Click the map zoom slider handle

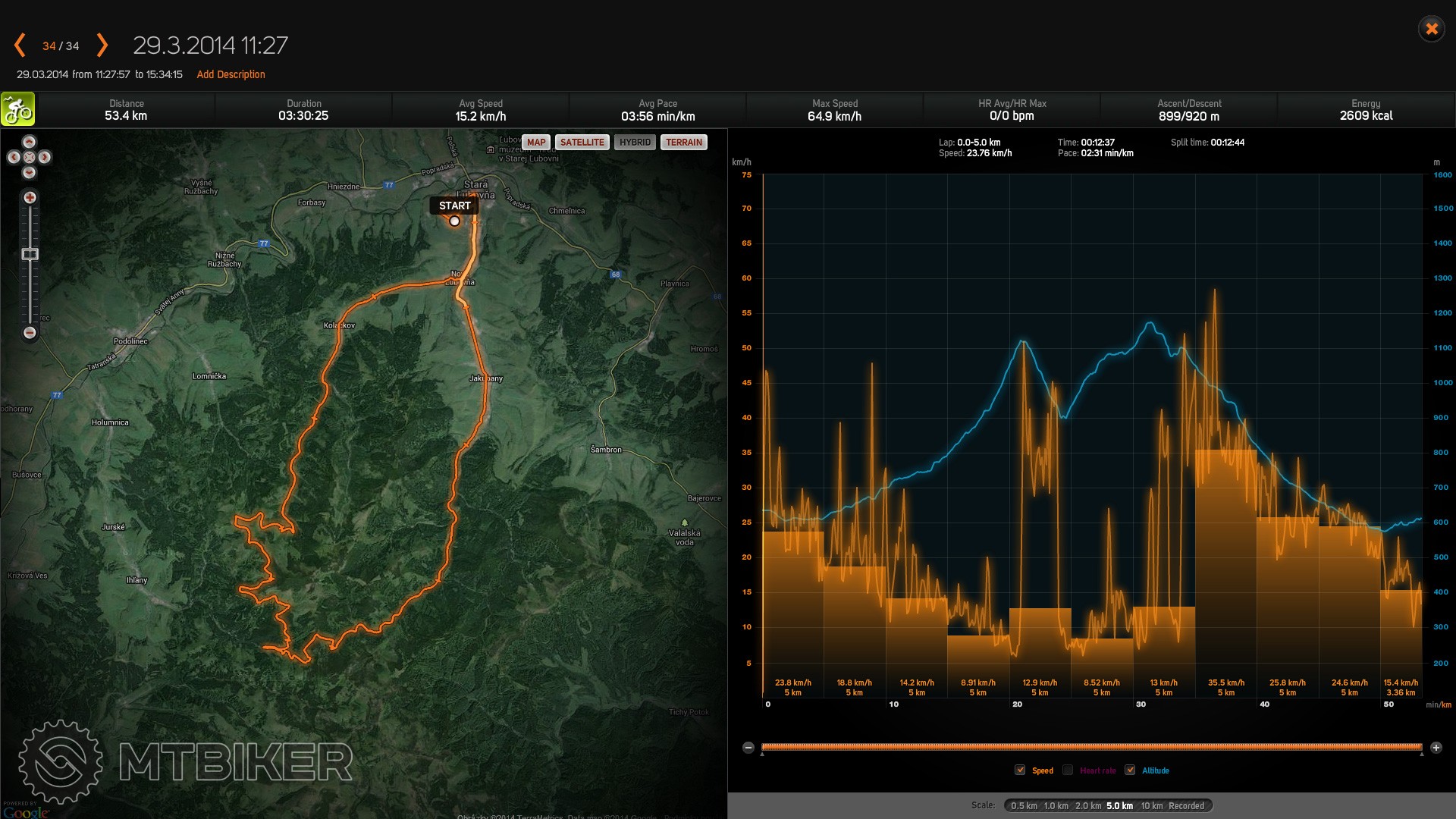click(x=30, y=254)
